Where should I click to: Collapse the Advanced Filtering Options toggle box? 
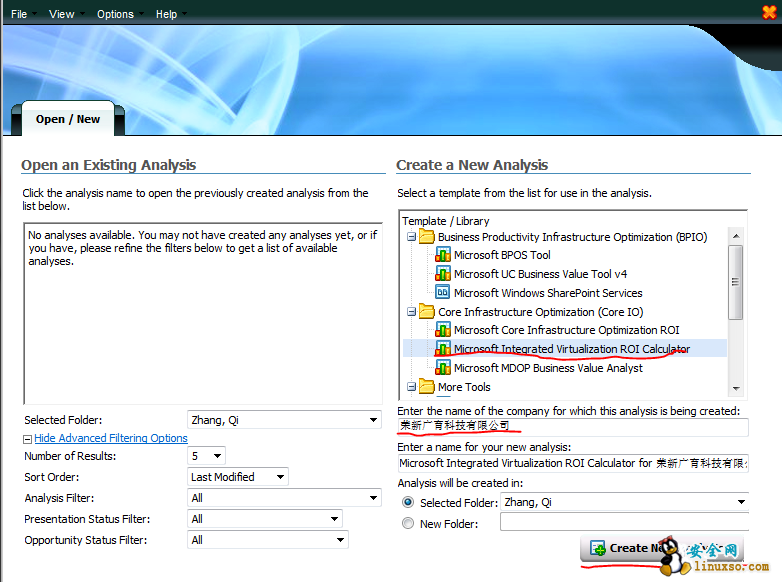coord(27,439)
